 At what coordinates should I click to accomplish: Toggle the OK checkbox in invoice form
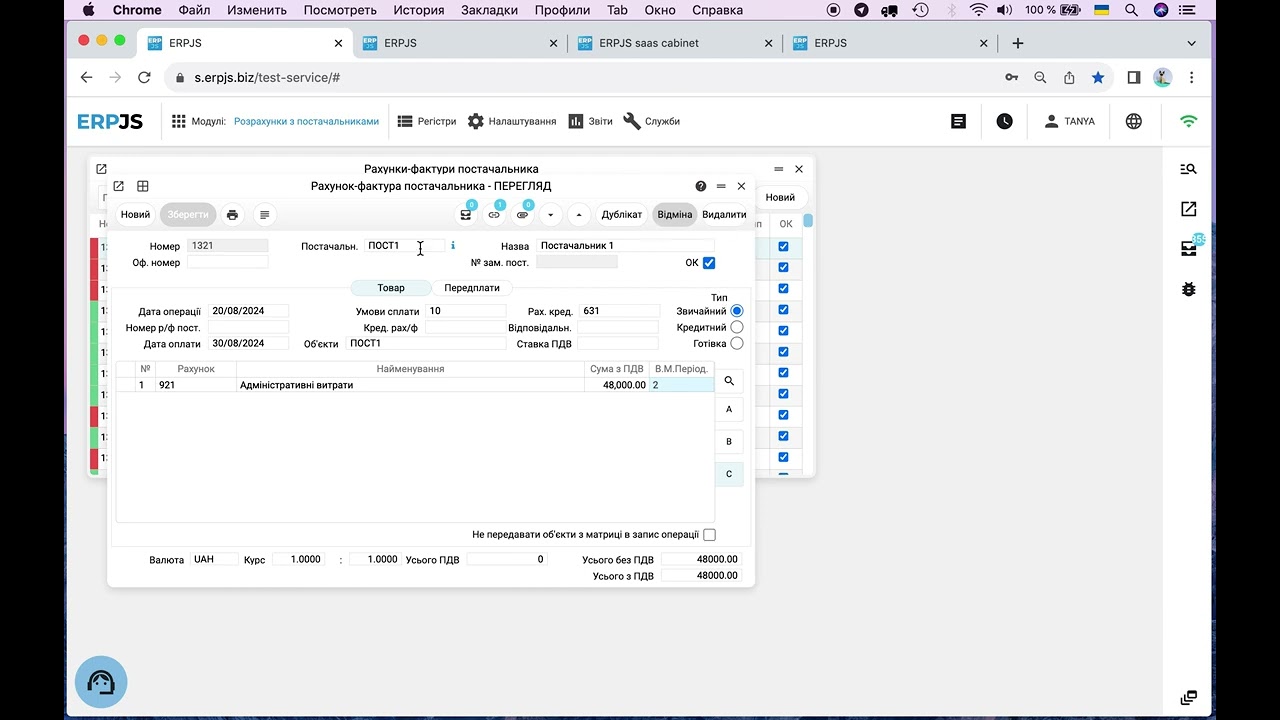709,263
